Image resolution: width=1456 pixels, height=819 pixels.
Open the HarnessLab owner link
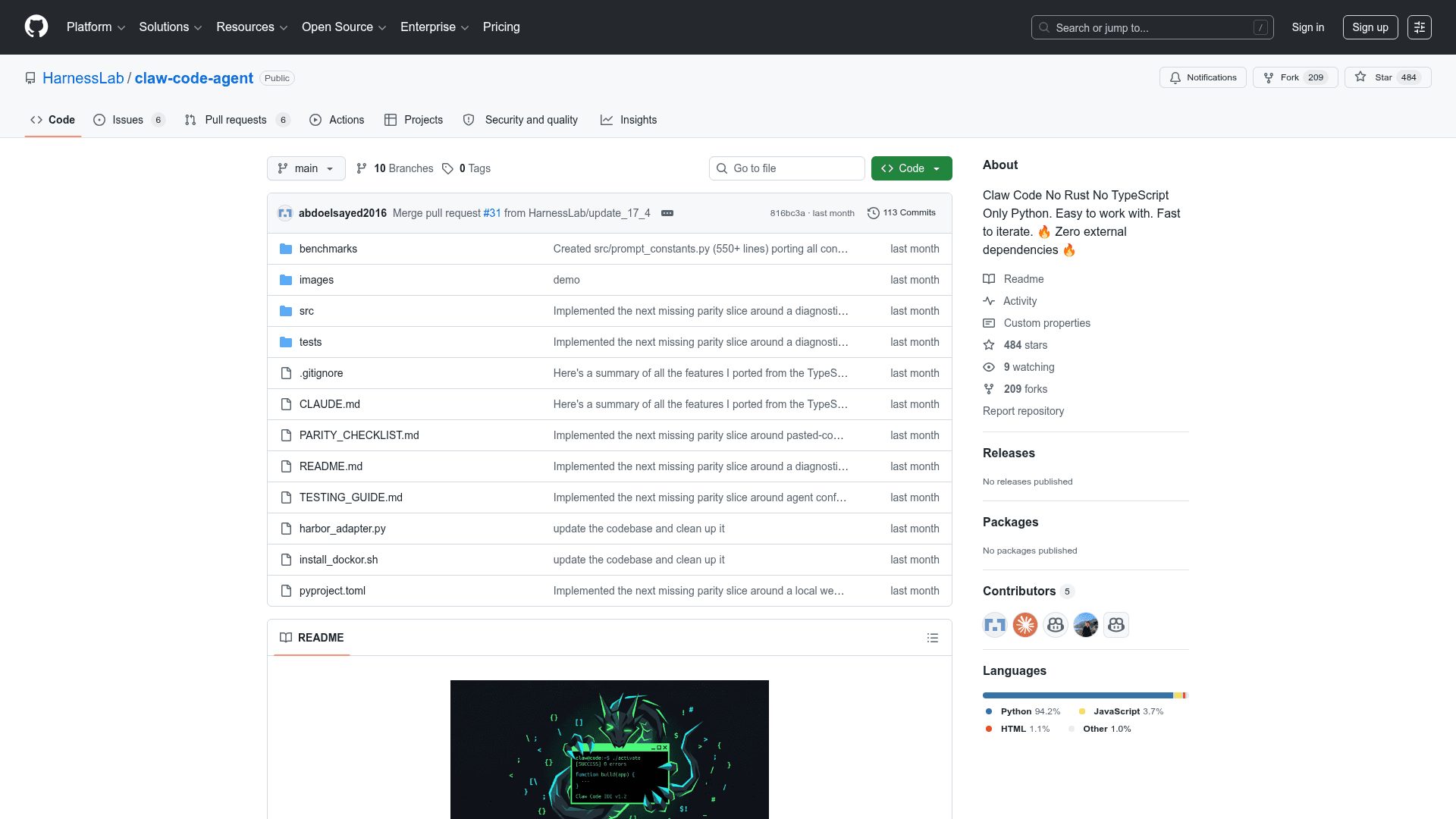tap(83, 78)
